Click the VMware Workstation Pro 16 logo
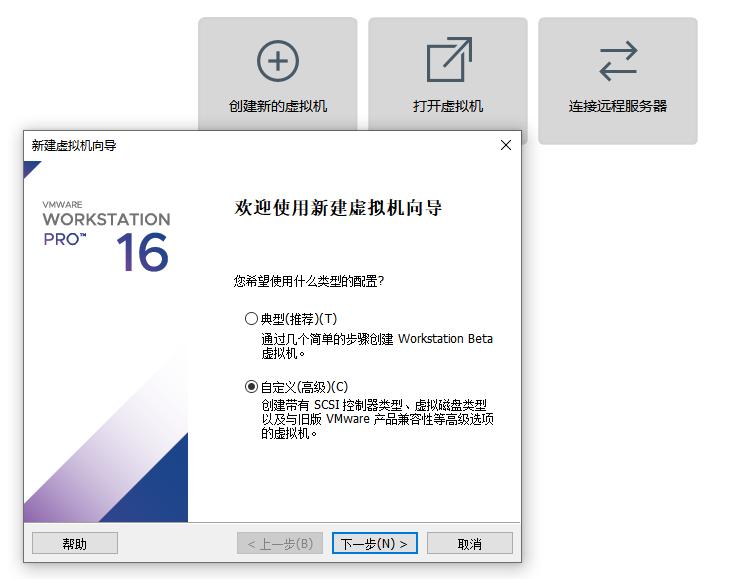The image size is (753, 579). click(x=106, y=236)
